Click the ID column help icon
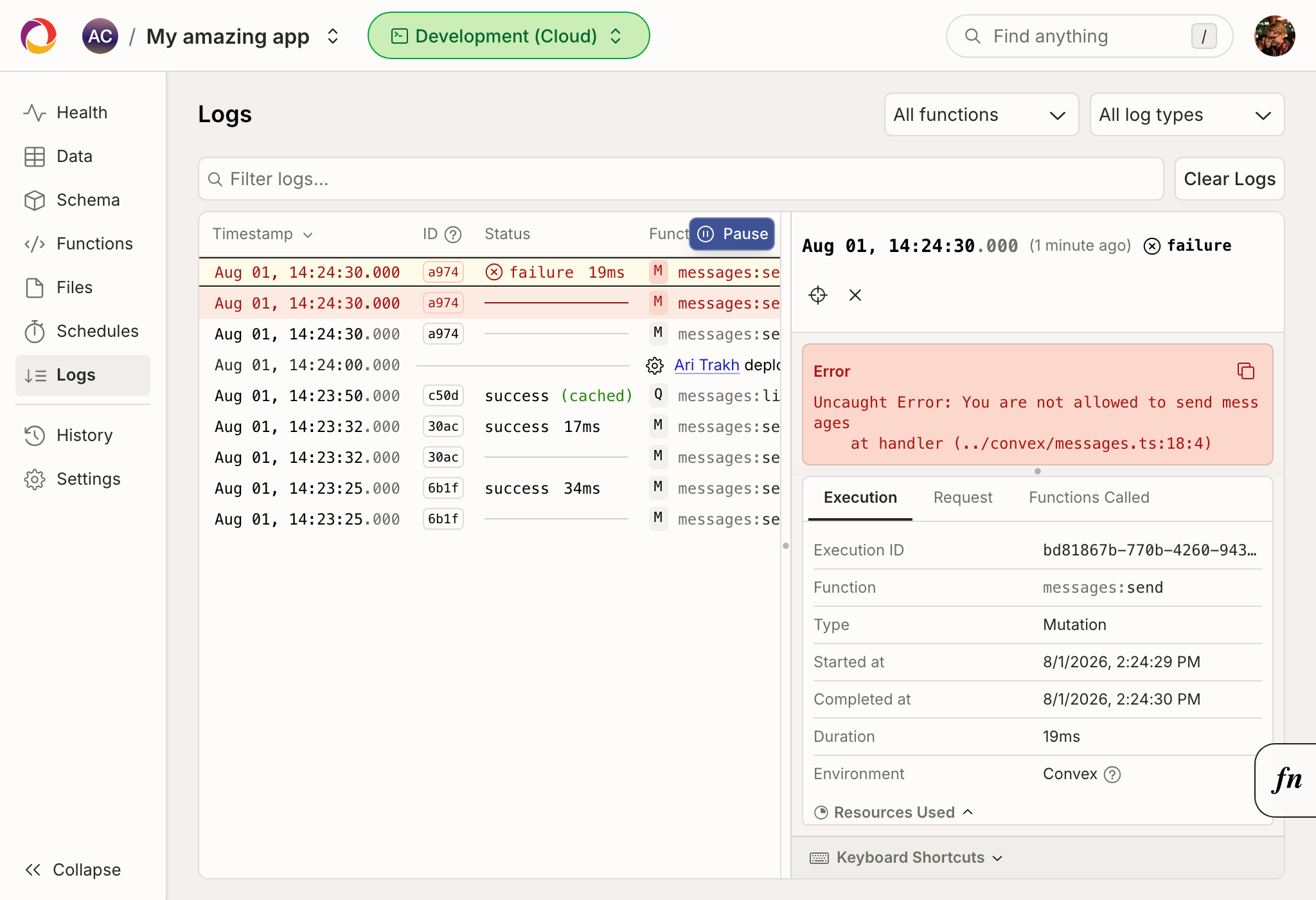Screen dimensions: 1316x900 point(453,235)
